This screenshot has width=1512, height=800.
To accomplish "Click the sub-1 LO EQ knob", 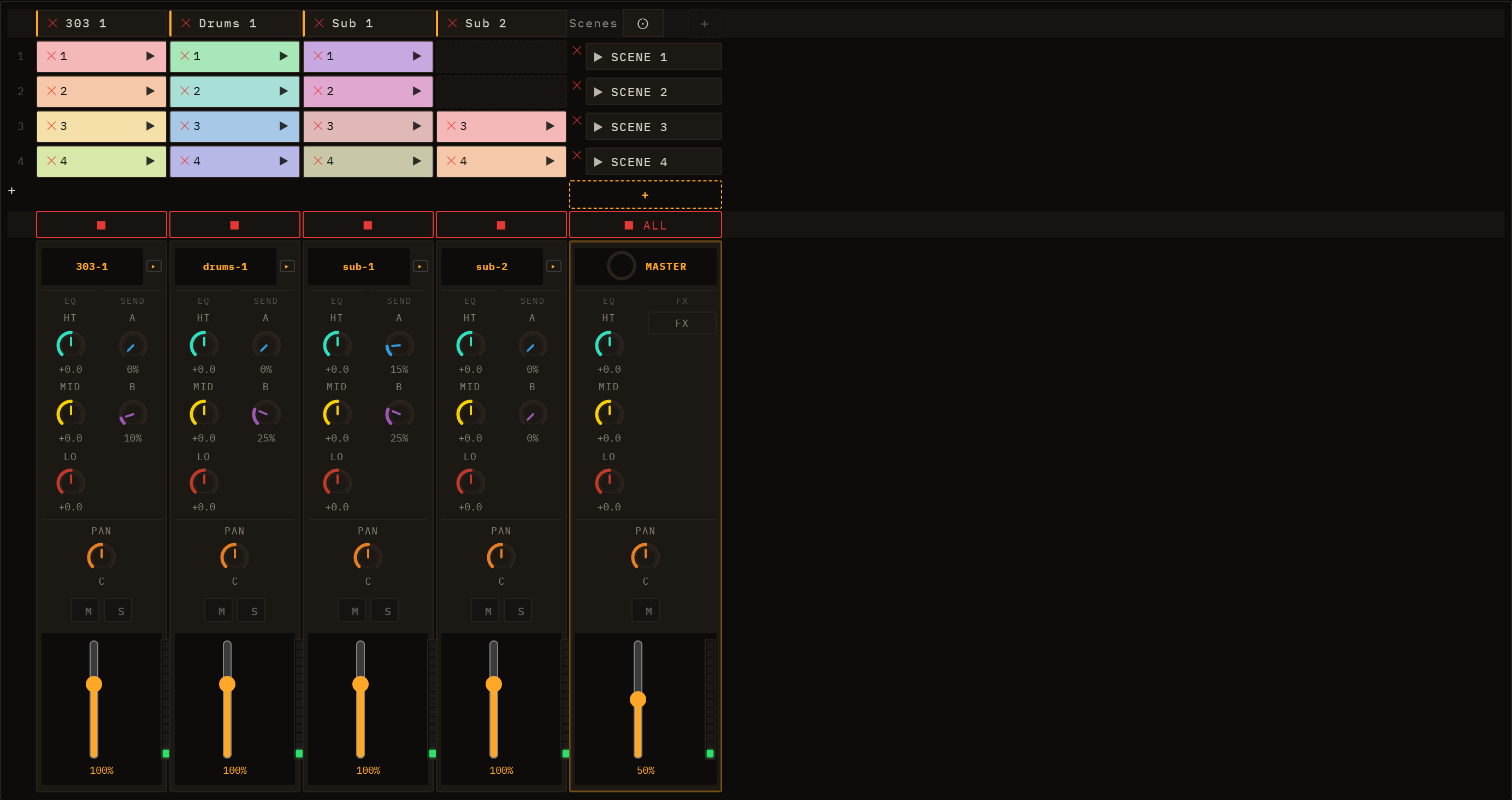I will [337, 482].
